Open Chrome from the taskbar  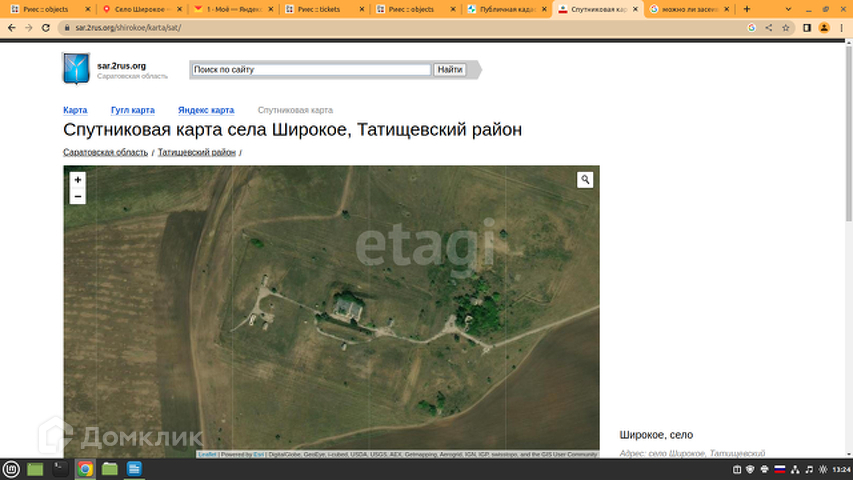pos(85,468)
